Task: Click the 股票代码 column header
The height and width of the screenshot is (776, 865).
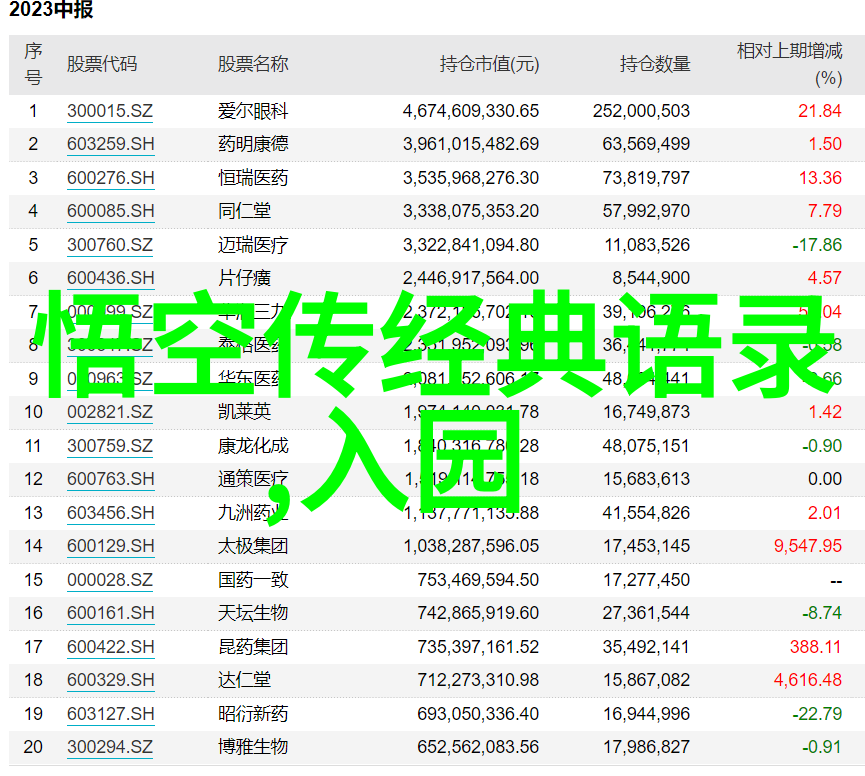Action: point(102,64)
